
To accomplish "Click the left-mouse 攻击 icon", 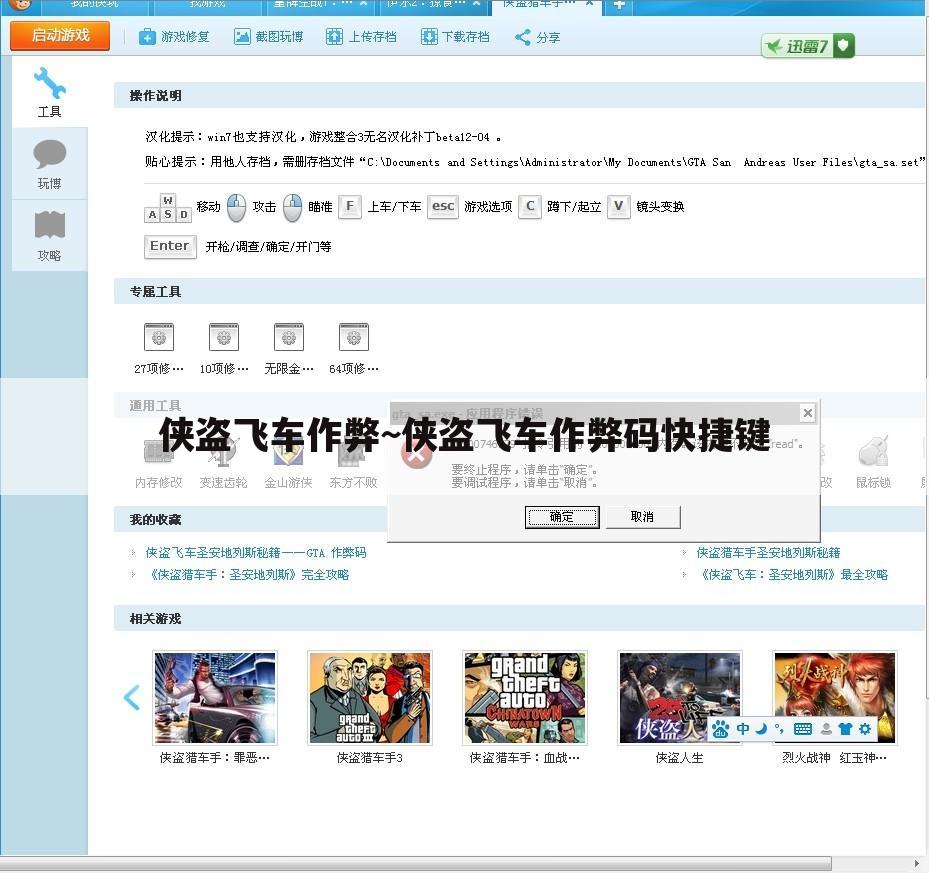I will tap(236, 207).
